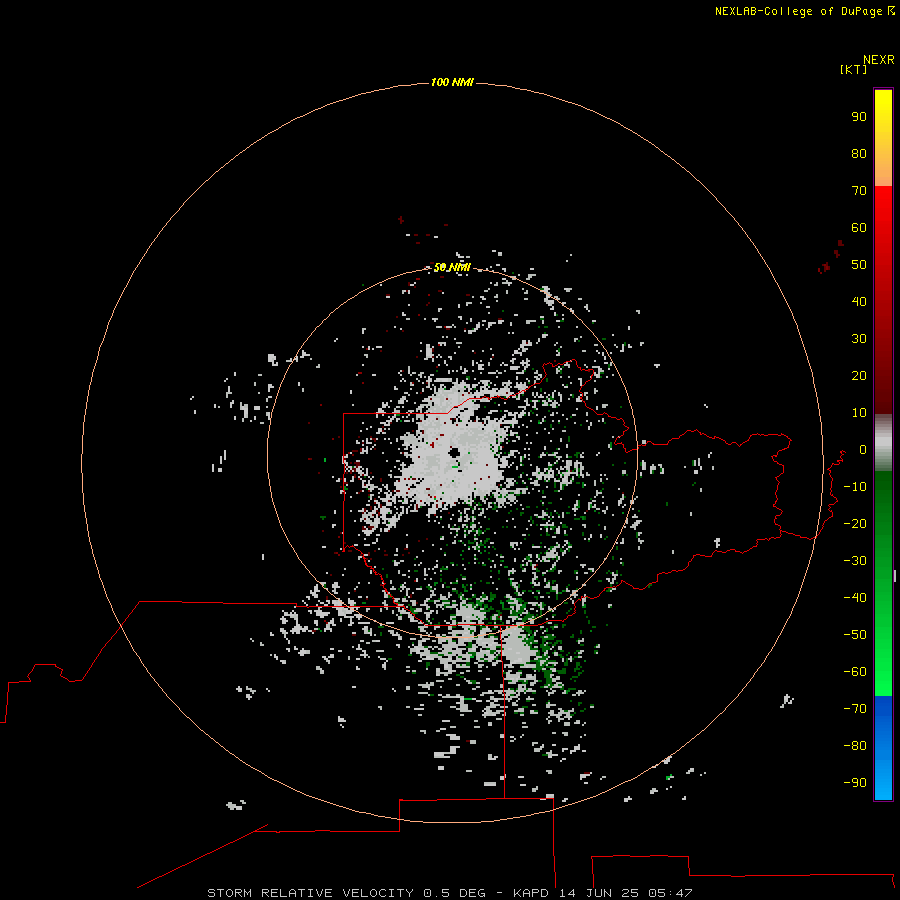This screenshot has height=900, width=900.
Task: Click the black radar site dot at center
Action: pos(455,453)
